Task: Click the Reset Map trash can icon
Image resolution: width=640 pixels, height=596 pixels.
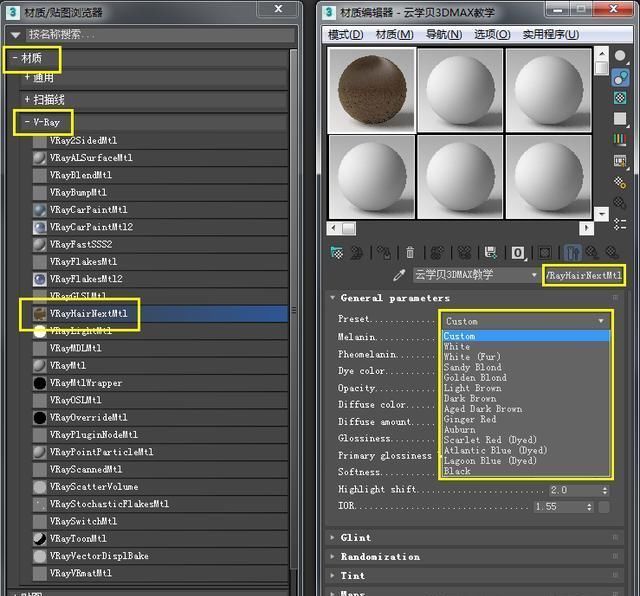Action: [410, 253]
